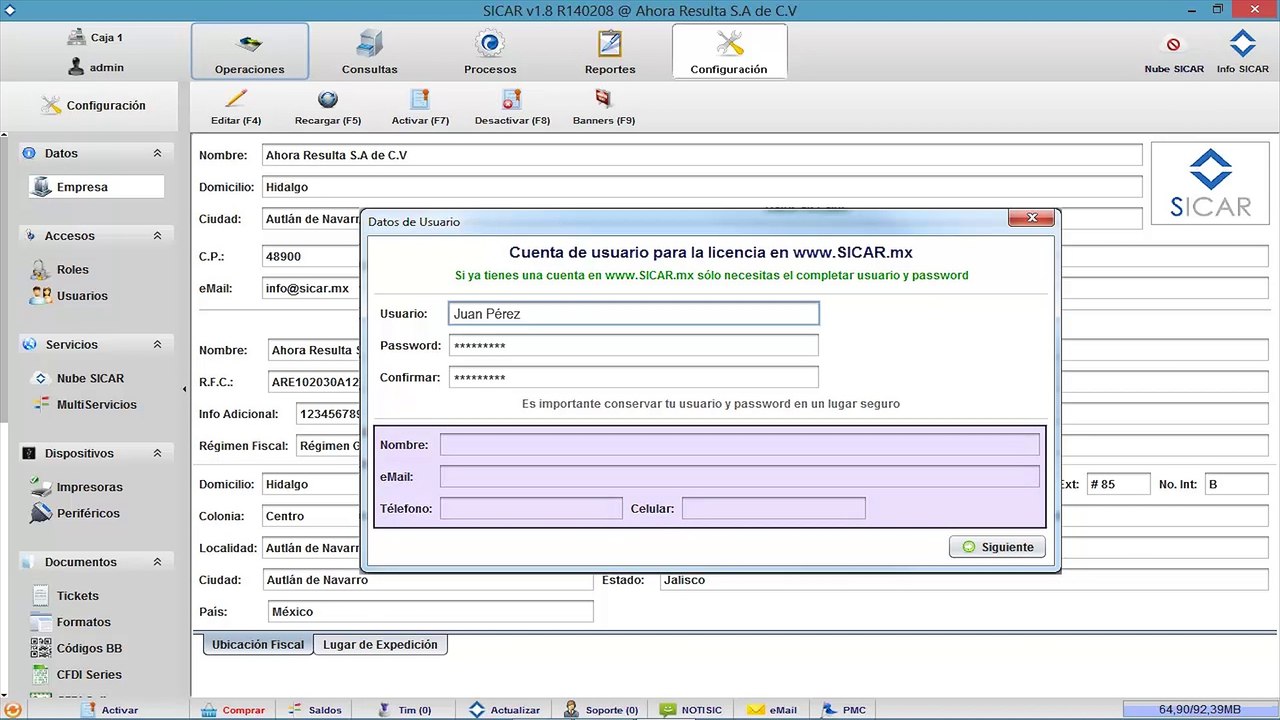Image resolution: width=1280 pixels, height=720 pixels.
Task: Open Formatos in the sidebar
Action: [x=71, y=622]
